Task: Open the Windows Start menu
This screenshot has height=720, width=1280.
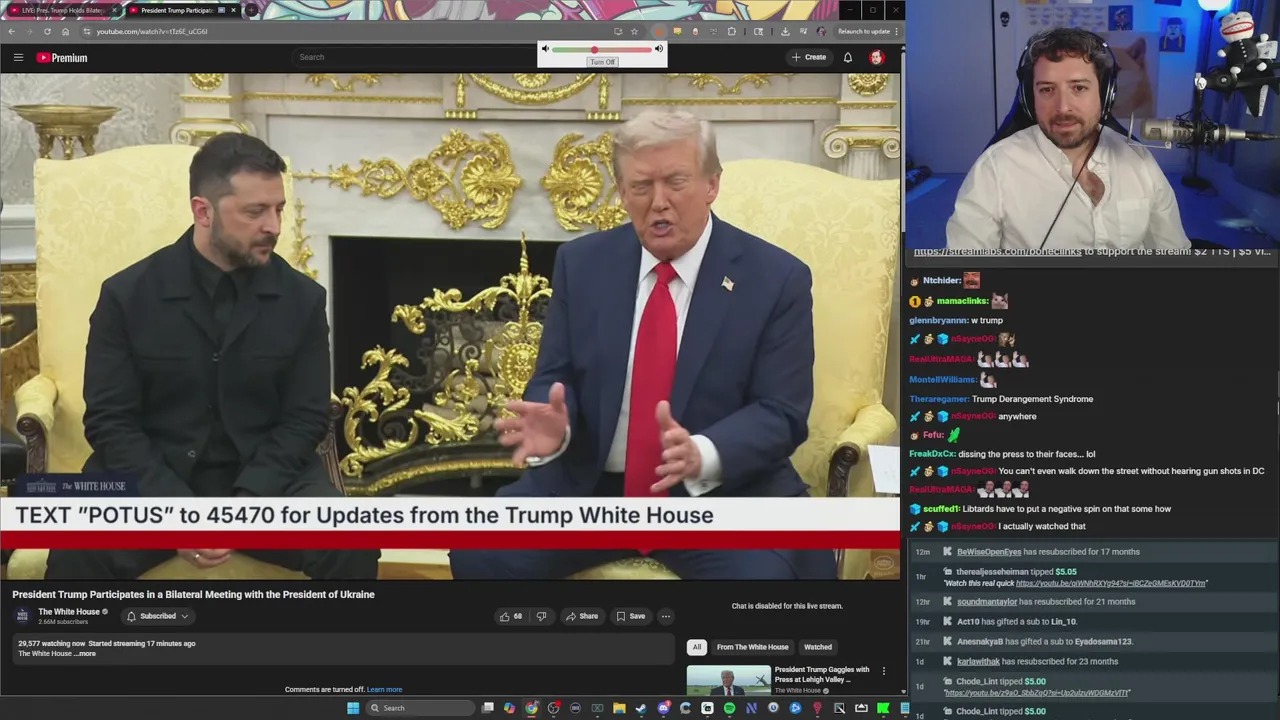Action: pos(353,708)
